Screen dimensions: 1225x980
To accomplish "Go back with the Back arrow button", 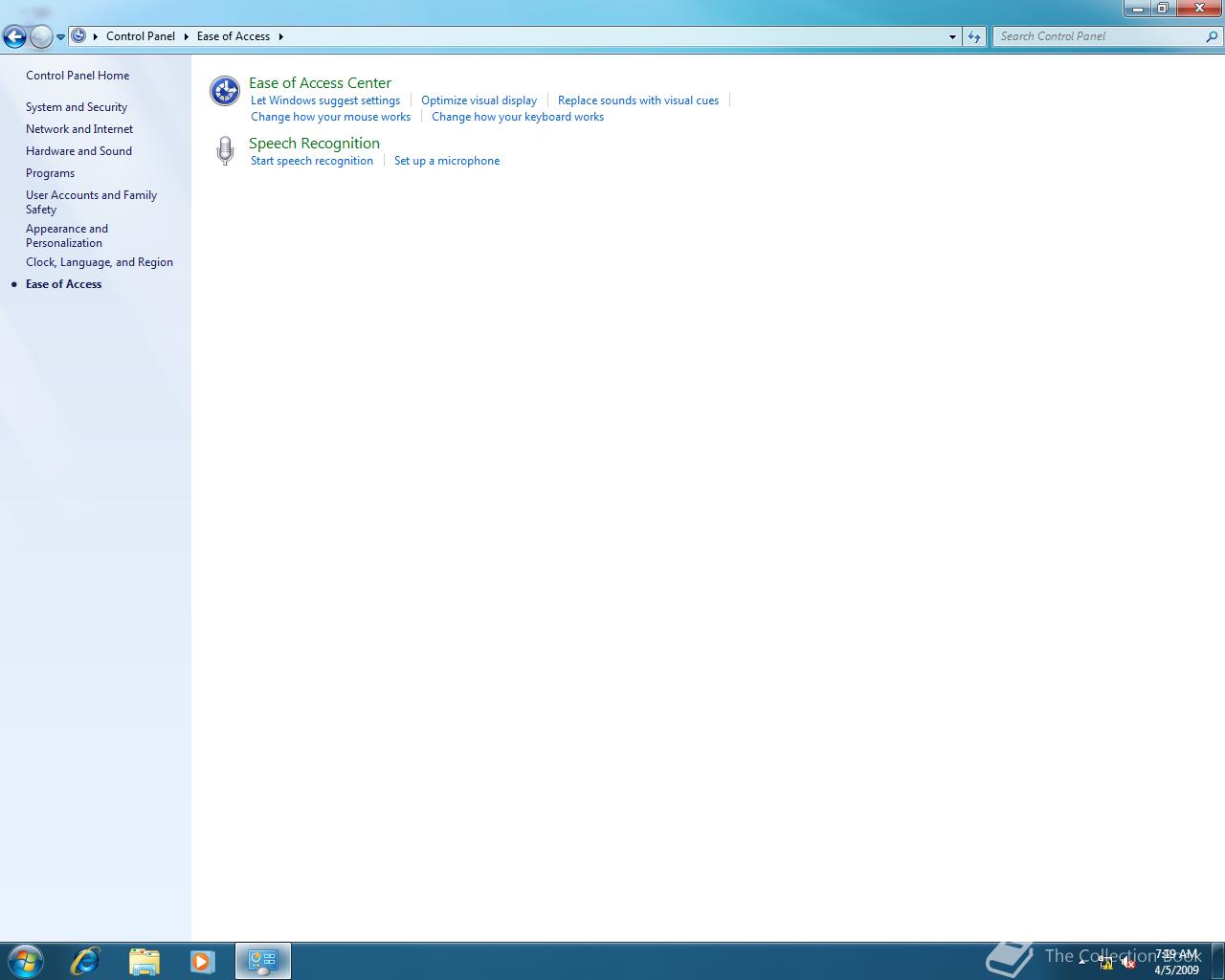I will pyautogui.click(x=14, y=36).
